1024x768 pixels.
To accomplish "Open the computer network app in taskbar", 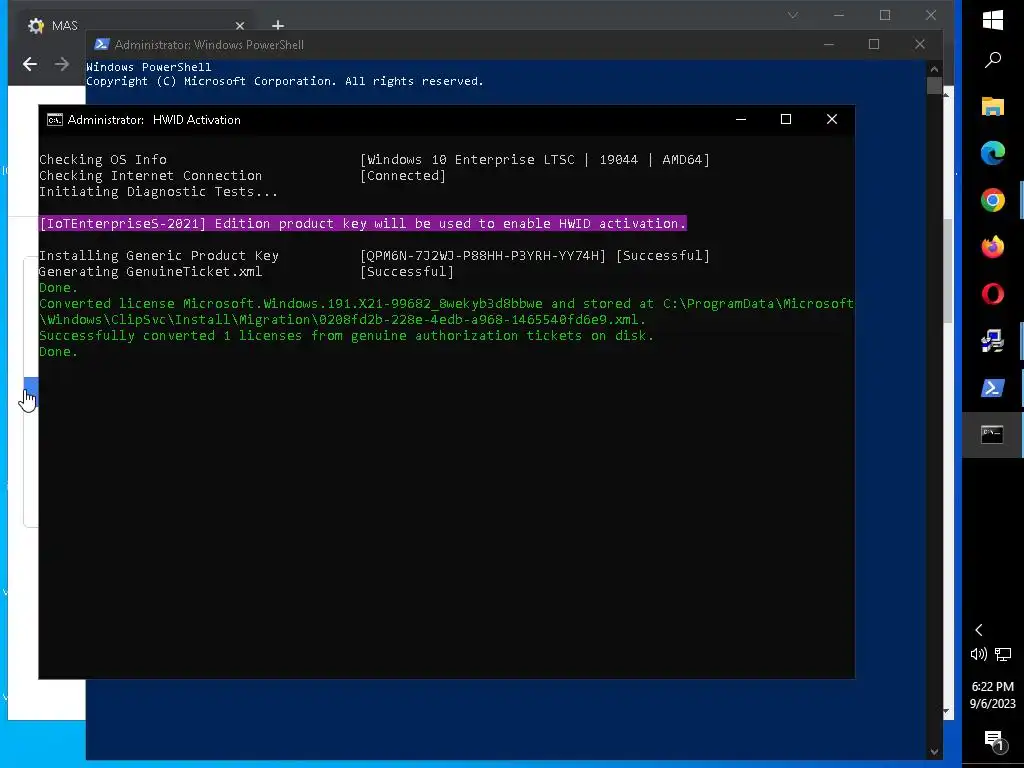I will [x=993, y=341].
